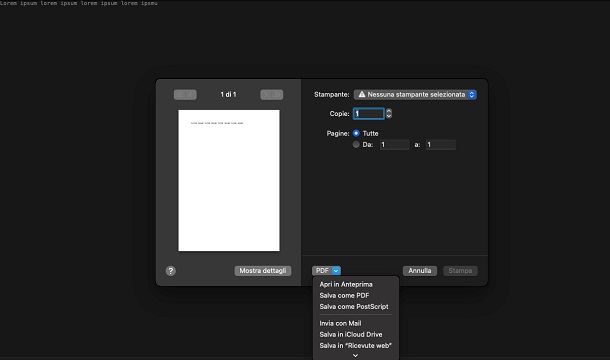Click the Annulla button

(x=420, y=271)
